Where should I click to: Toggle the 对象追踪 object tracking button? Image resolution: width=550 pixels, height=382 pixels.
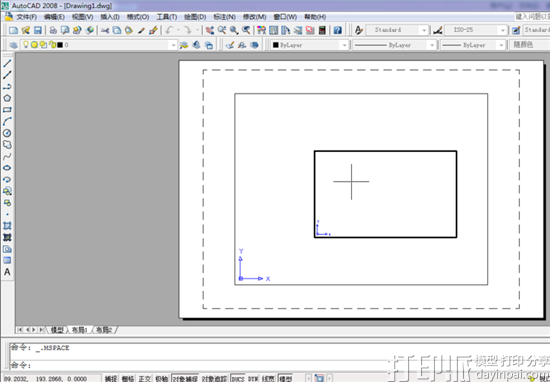pyautogui.click(x=214, y=378)
